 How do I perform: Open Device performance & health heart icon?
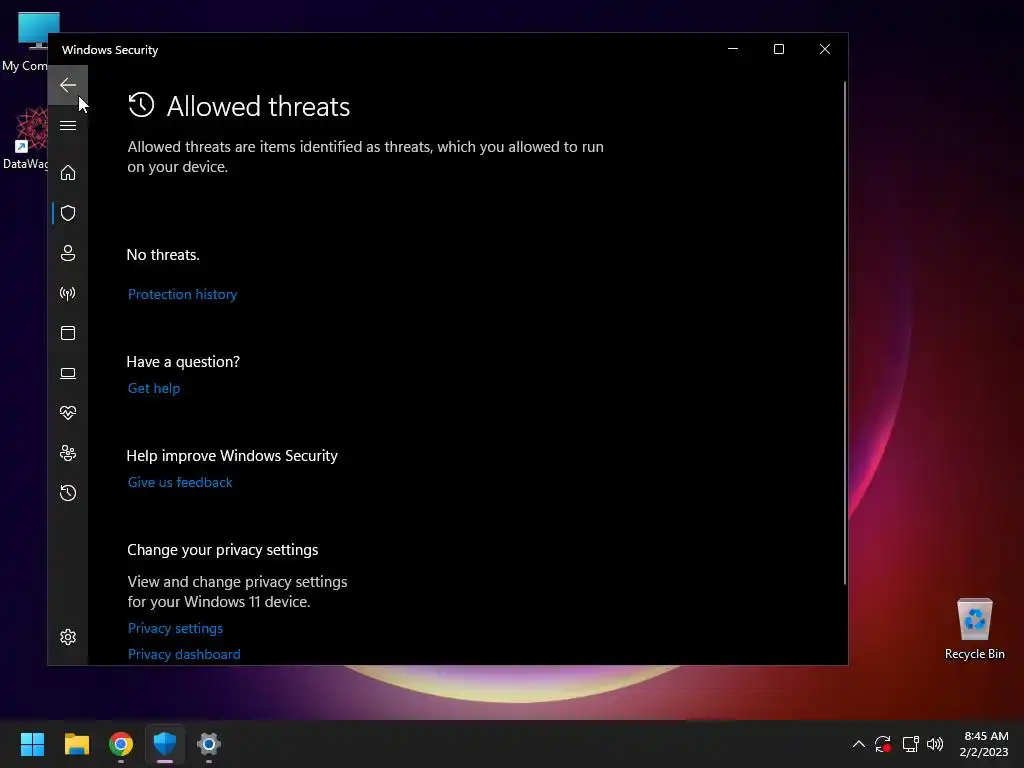[x=68, y=413]
